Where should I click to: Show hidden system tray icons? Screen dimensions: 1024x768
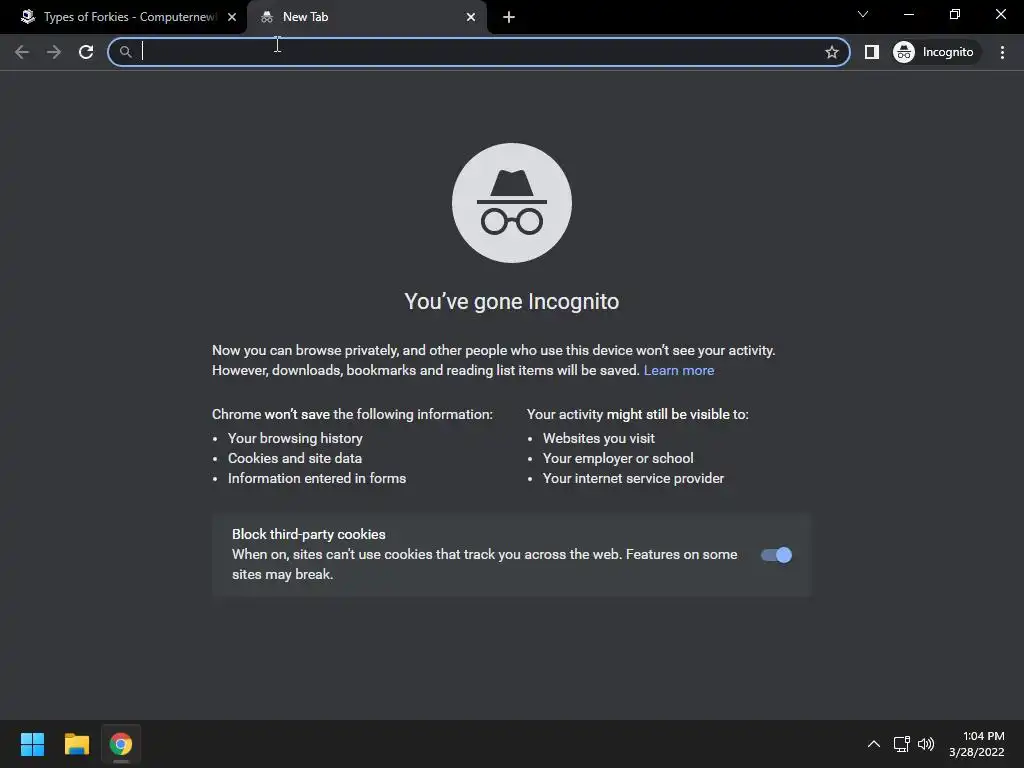pyautogui.click(x=874, y=744)
